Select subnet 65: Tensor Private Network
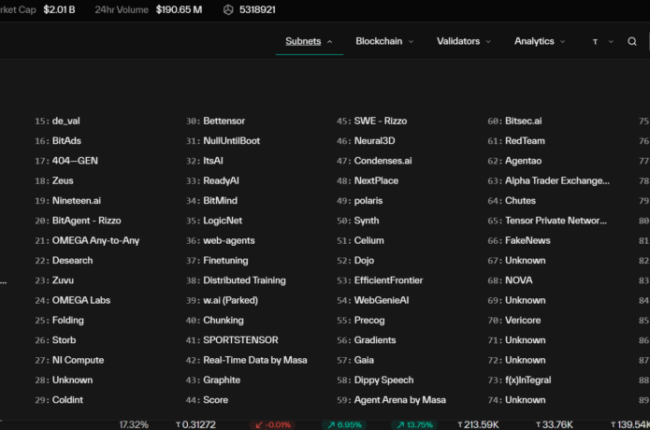The width and height of the screenshot is (650, 430). 547,220
